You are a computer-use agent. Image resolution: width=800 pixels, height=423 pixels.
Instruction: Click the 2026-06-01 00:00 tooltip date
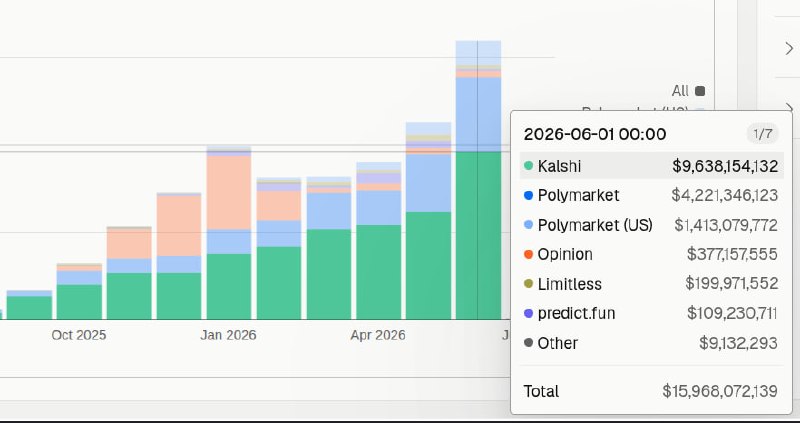click(x=595, y=134)
